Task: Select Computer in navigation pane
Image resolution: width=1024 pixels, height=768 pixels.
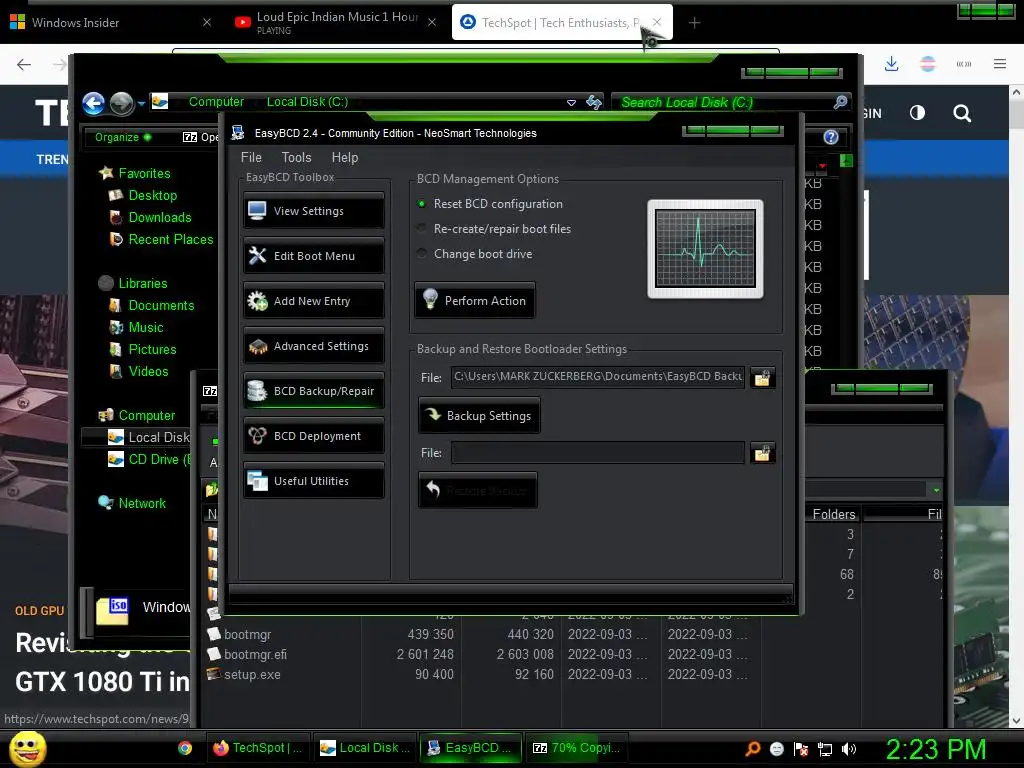Action: tap(136, 415)
